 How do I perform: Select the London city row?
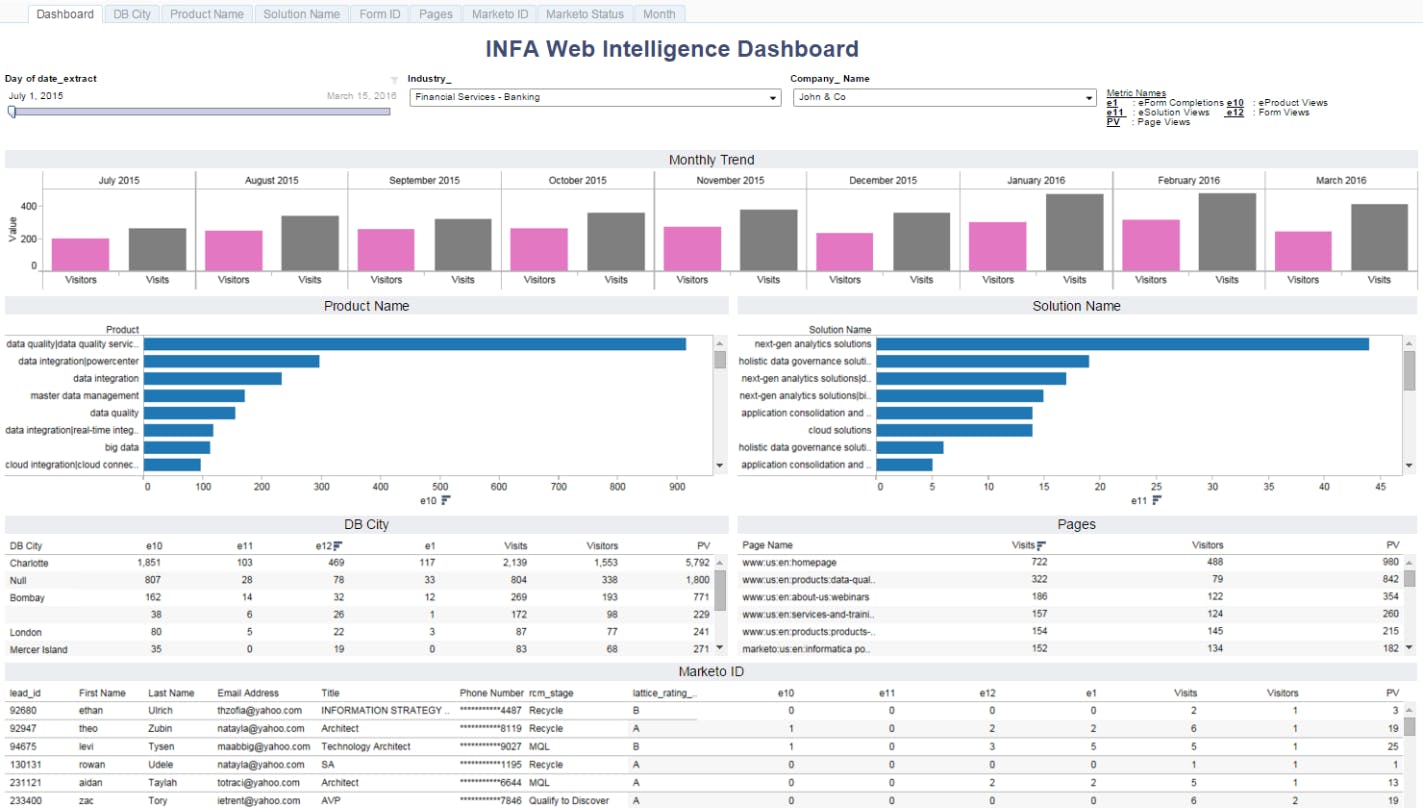pyautogui.click(x=360, y=632)
